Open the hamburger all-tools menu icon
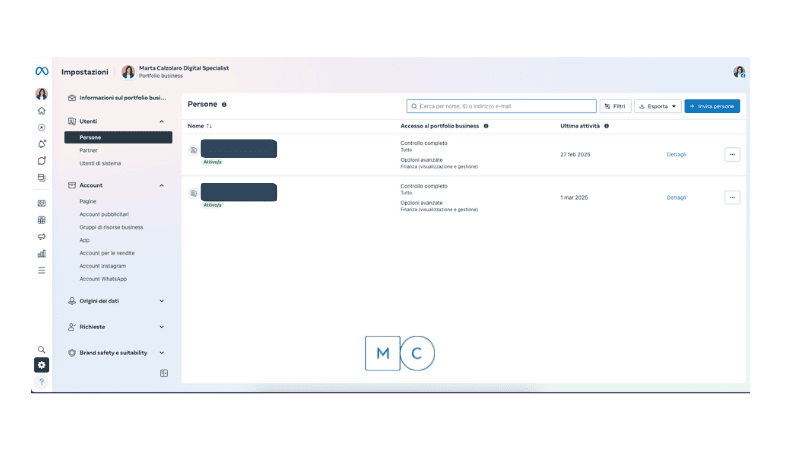The image size is (800, 450). pyautogui.click(x=41, y=270)
